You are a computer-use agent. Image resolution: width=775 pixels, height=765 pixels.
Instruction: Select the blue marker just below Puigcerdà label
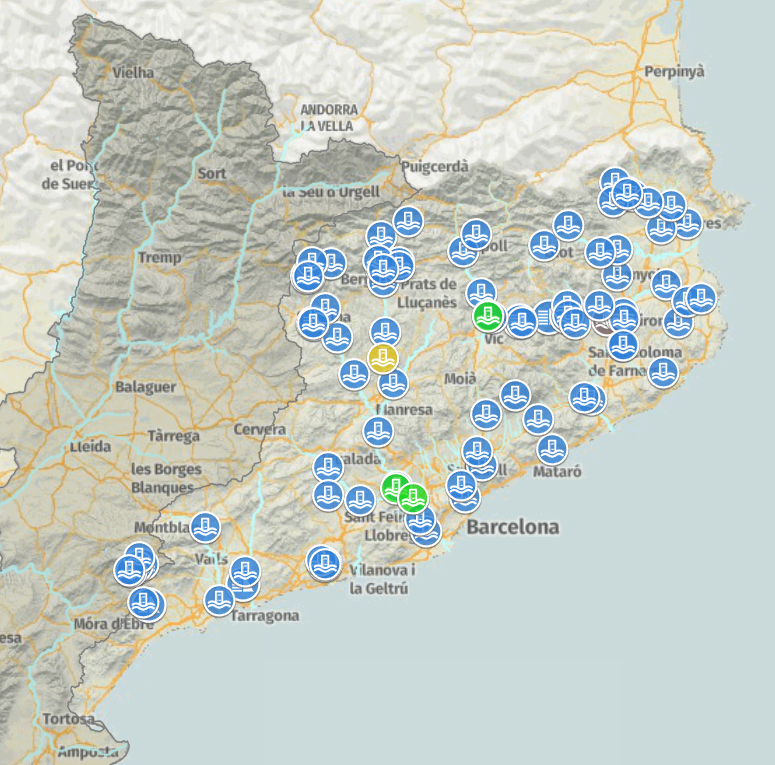pos(408,221)
